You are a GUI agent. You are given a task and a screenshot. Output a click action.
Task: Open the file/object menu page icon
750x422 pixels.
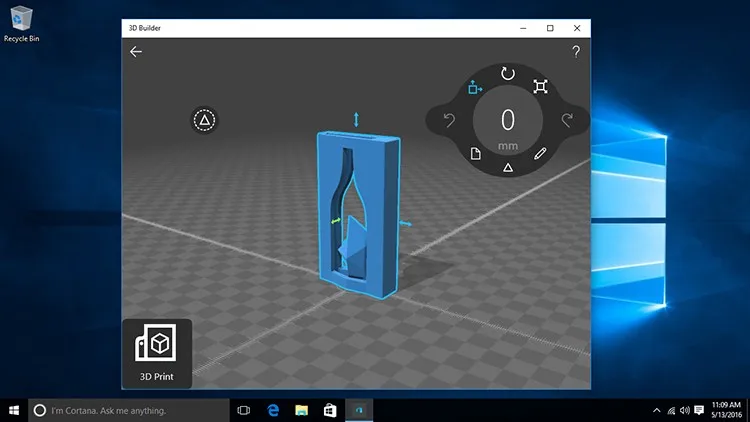[x=475, y=154]
